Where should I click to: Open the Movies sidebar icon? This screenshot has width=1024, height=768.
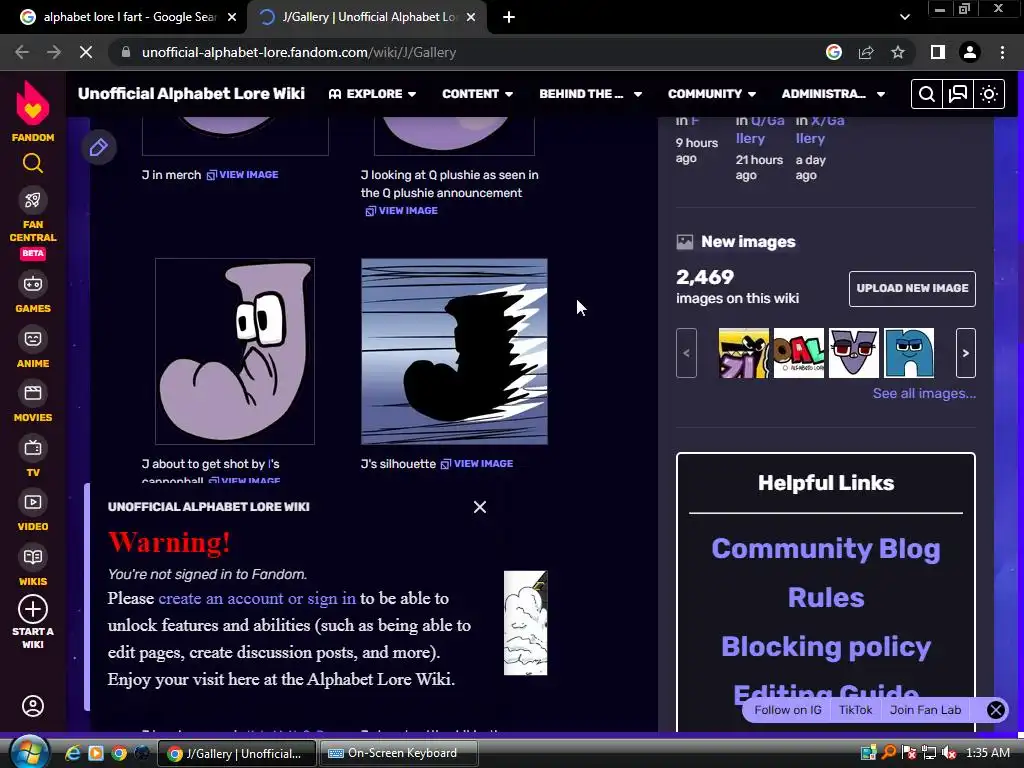(33, 393)
